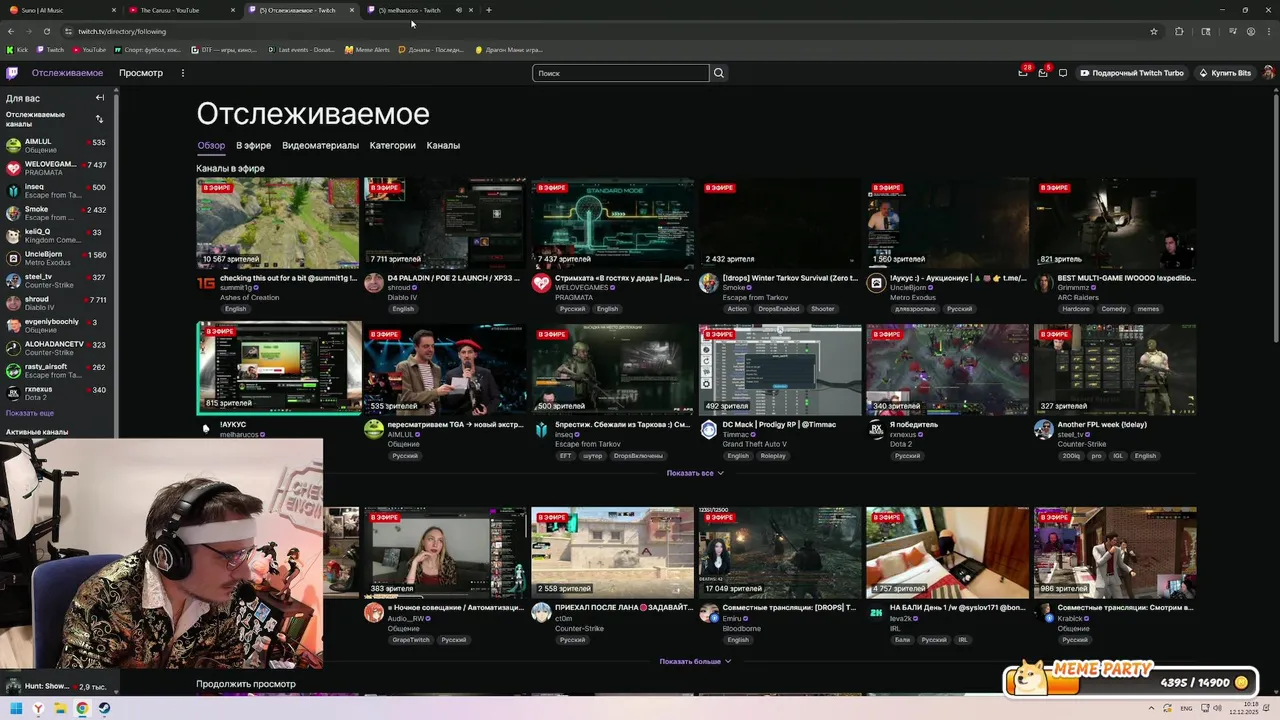Expand Показать еще in sidebar
Image resolution: width=1280 pixels, height=720 pixels.
coord(30,413)
